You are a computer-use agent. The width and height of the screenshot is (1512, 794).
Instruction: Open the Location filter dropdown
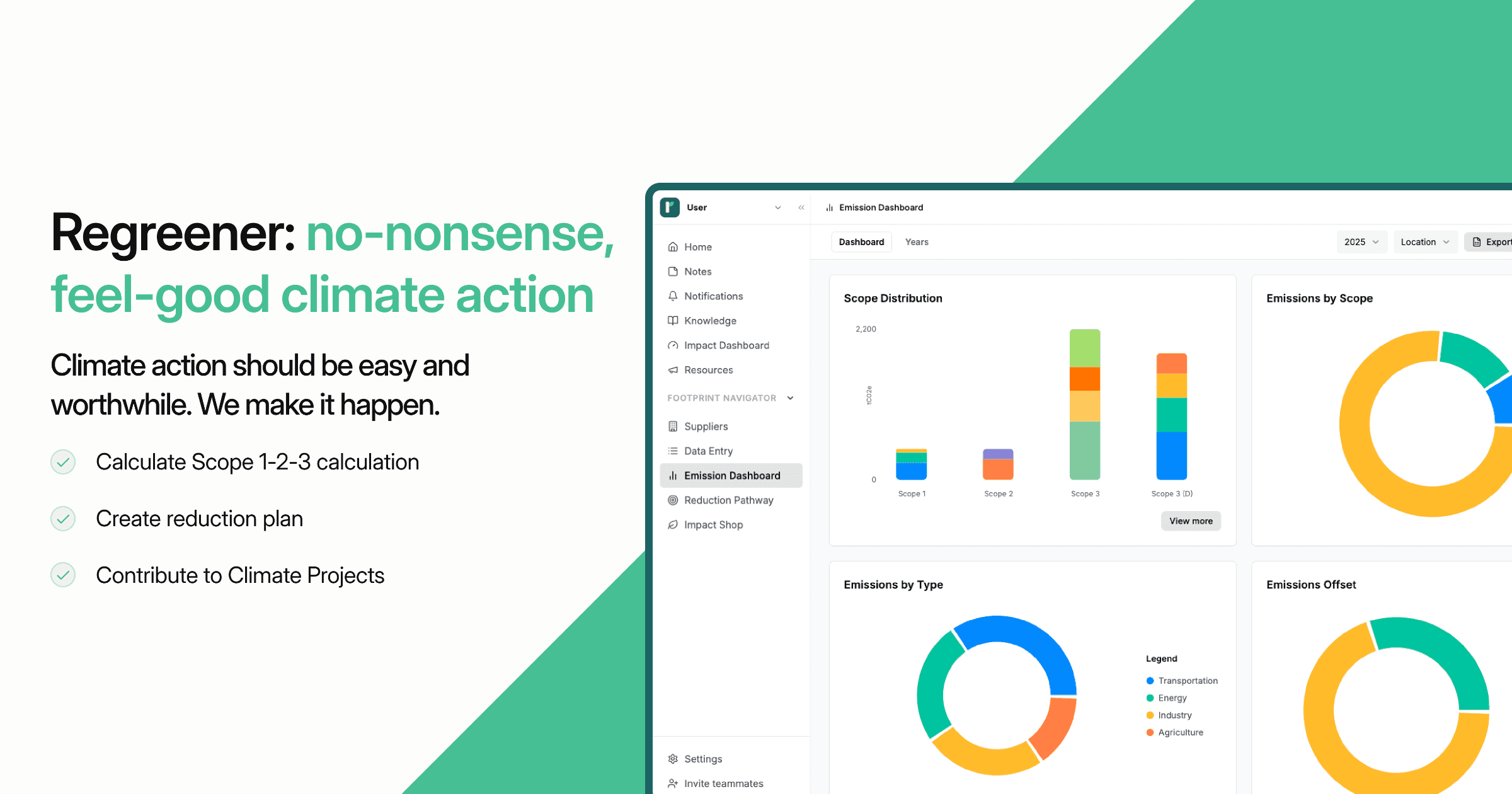pos(1425,242)
